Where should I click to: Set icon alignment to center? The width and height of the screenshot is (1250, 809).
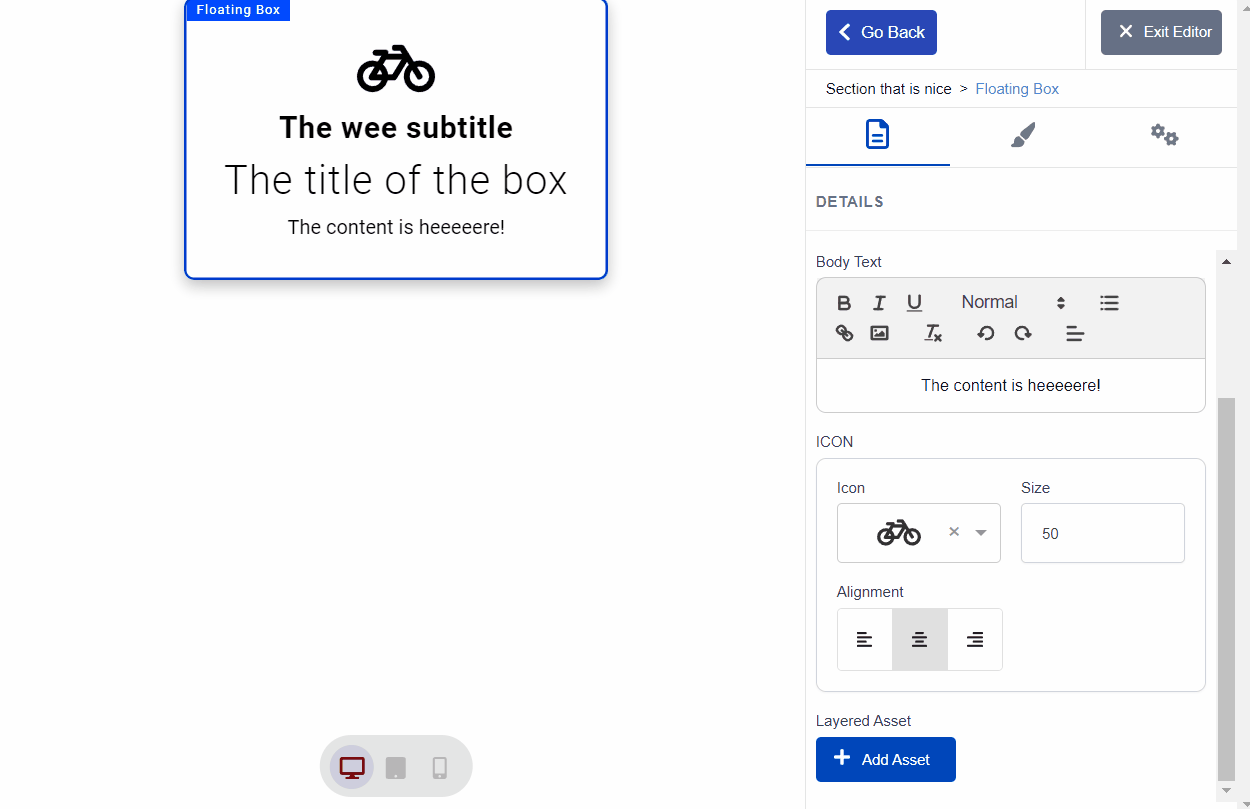[920, 640]
